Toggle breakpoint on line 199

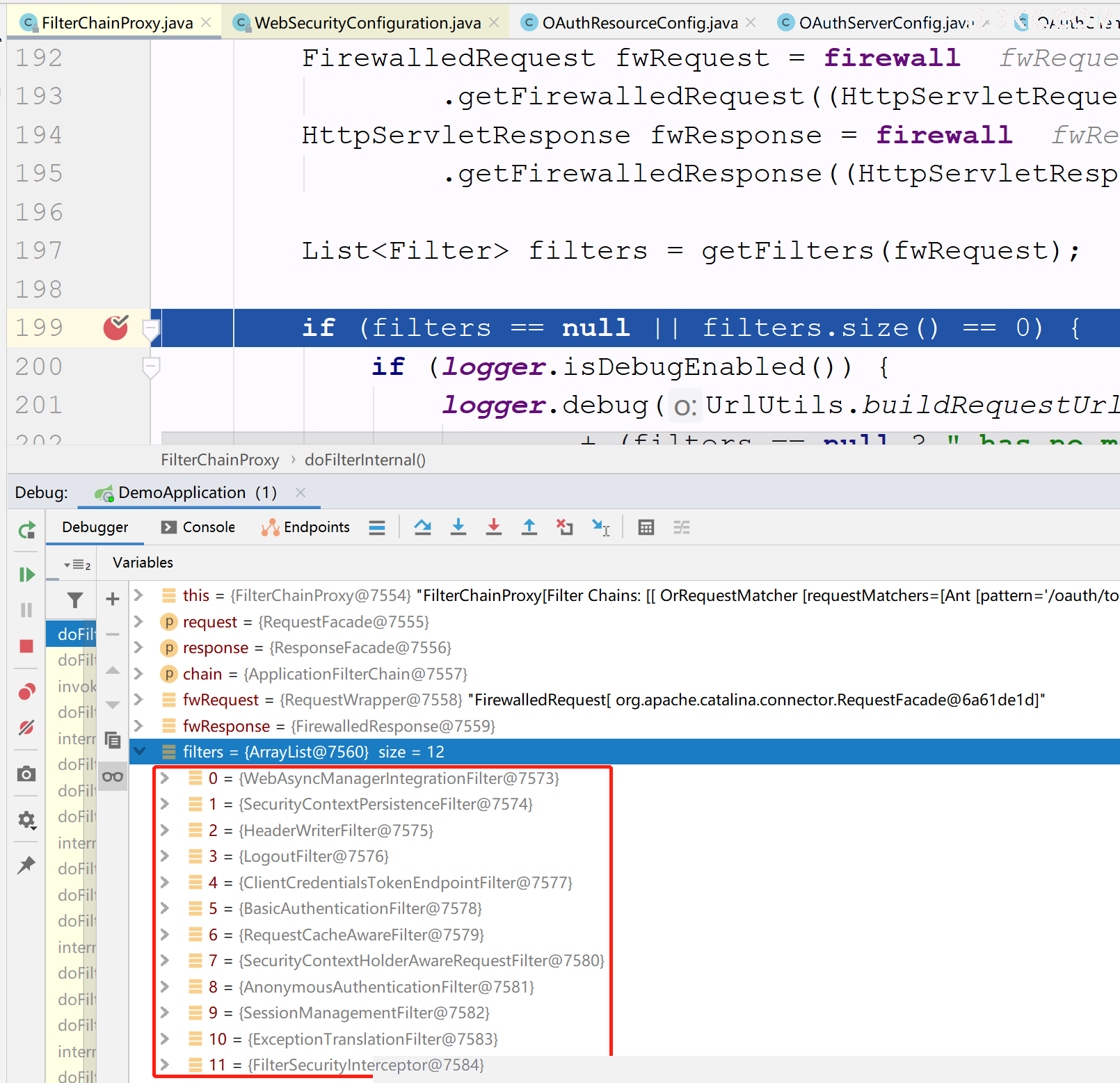click(x=116, y=327)
